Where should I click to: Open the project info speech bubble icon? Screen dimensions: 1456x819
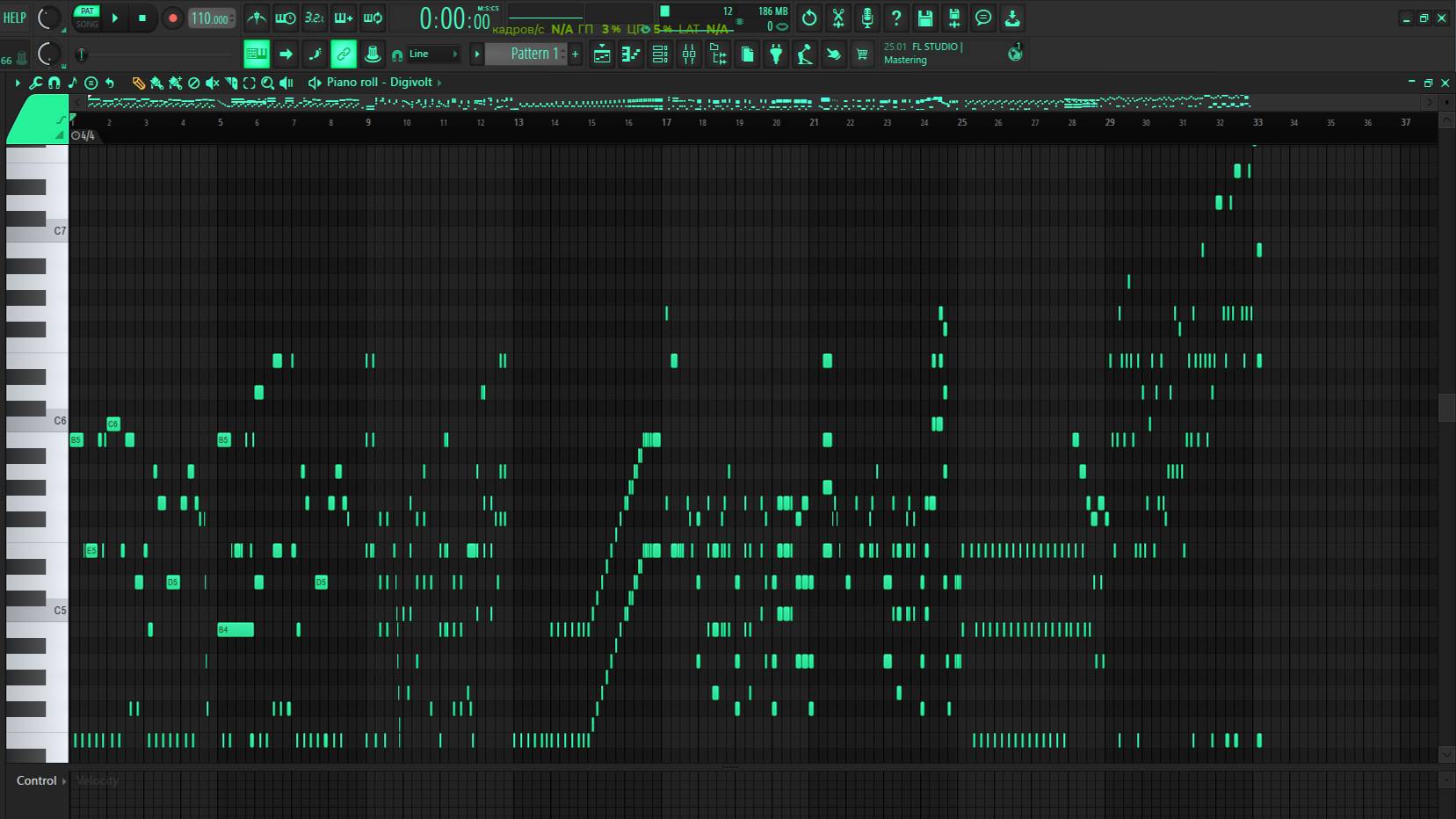pos(983,18)
